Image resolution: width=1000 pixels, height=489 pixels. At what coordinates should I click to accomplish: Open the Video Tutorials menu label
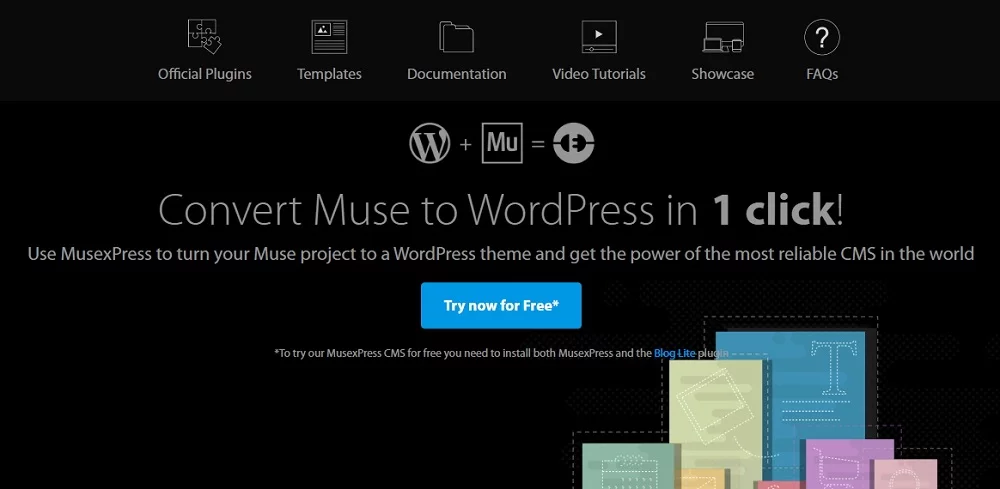(599, 74)
